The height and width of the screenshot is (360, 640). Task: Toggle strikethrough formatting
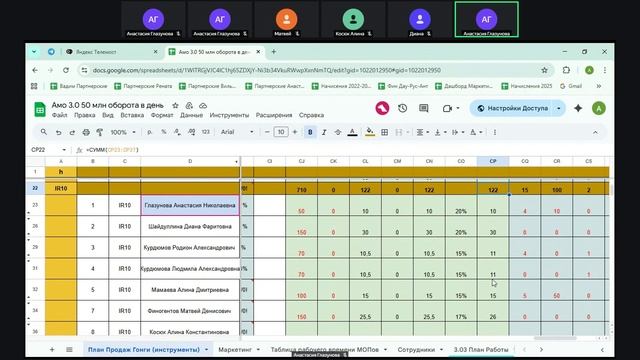(x=338, y=132)
